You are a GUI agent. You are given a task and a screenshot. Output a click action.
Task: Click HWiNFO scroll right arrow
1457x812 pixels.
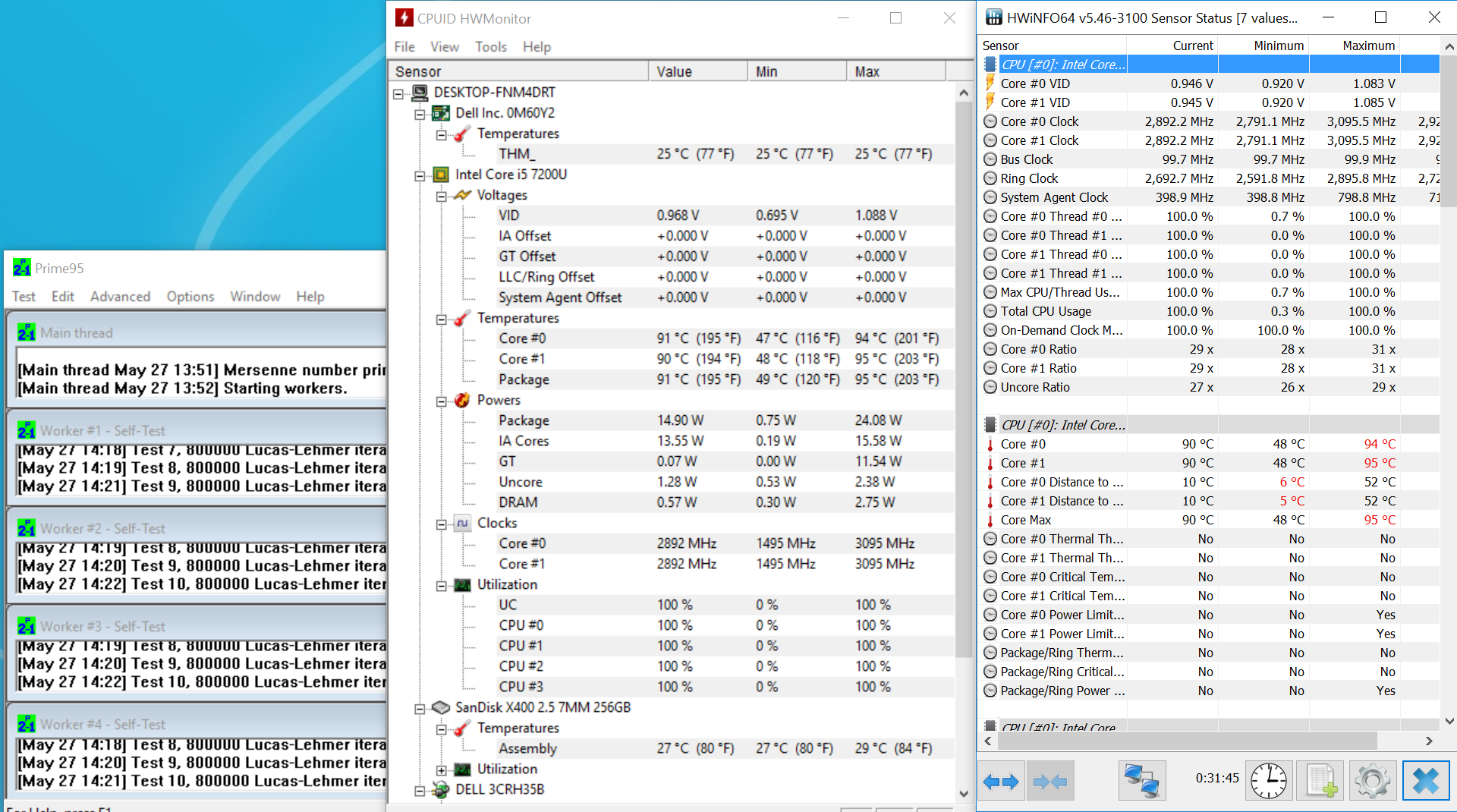[x=1429, y=741]
